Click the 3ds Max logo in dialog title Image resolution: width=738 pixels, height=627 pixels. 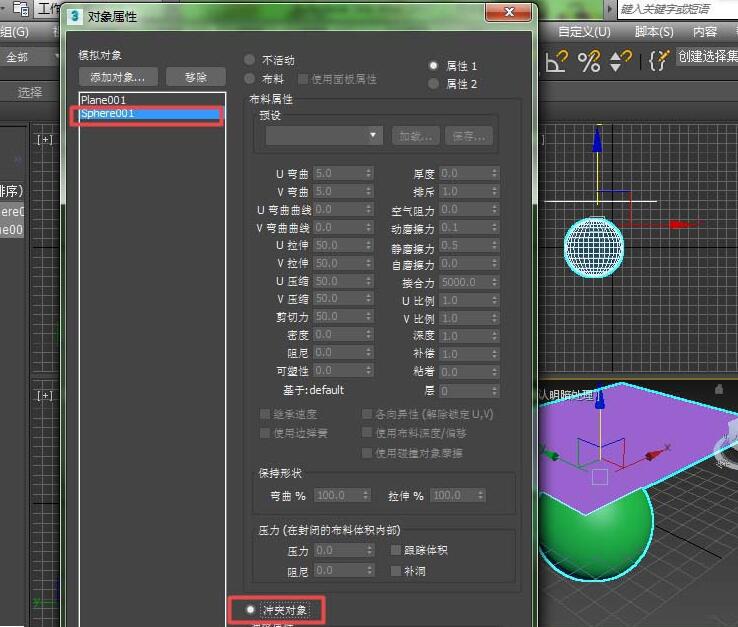tap(74, 16)
